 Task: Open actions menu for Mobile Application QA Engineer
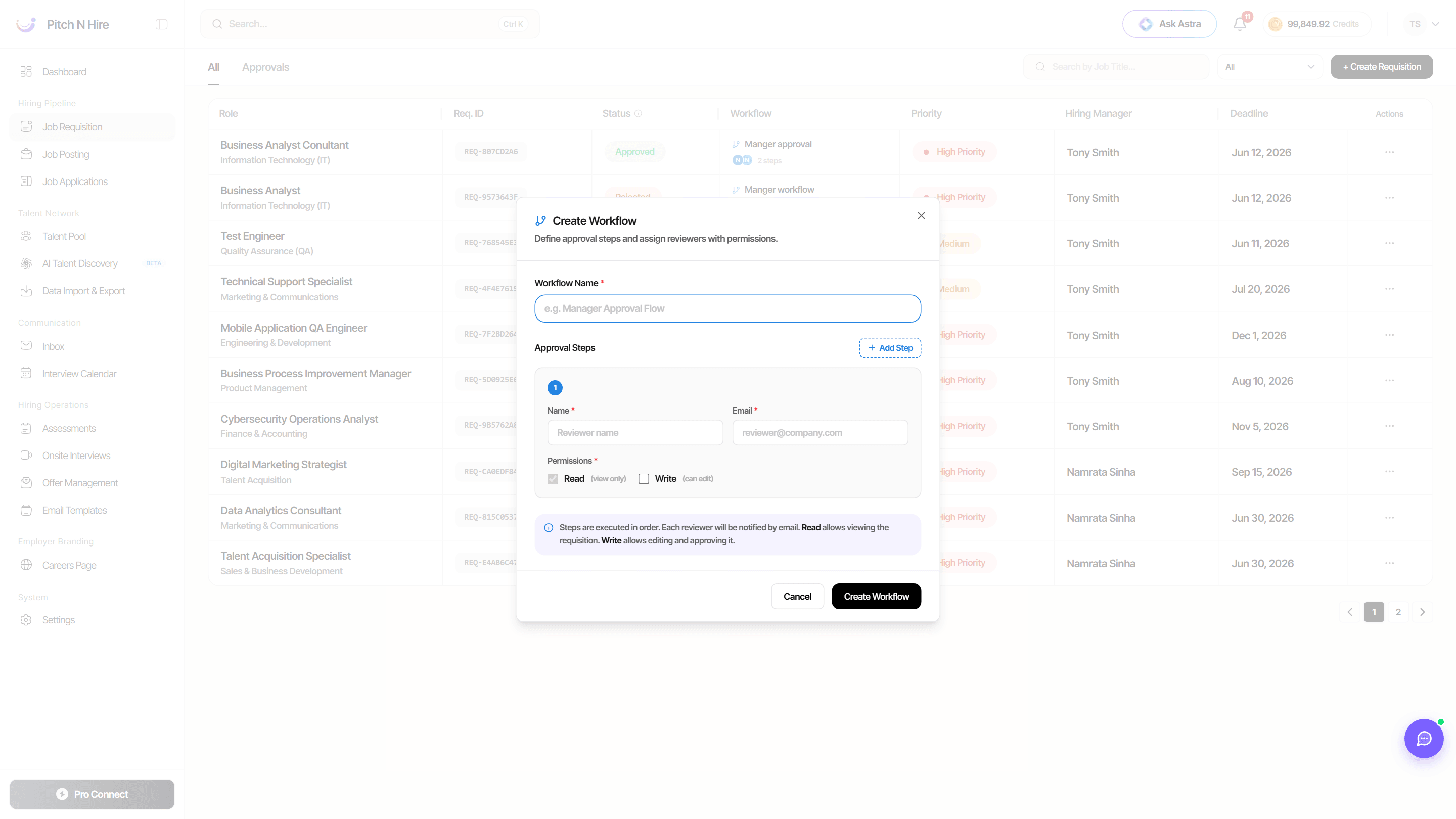[1389, 335]
